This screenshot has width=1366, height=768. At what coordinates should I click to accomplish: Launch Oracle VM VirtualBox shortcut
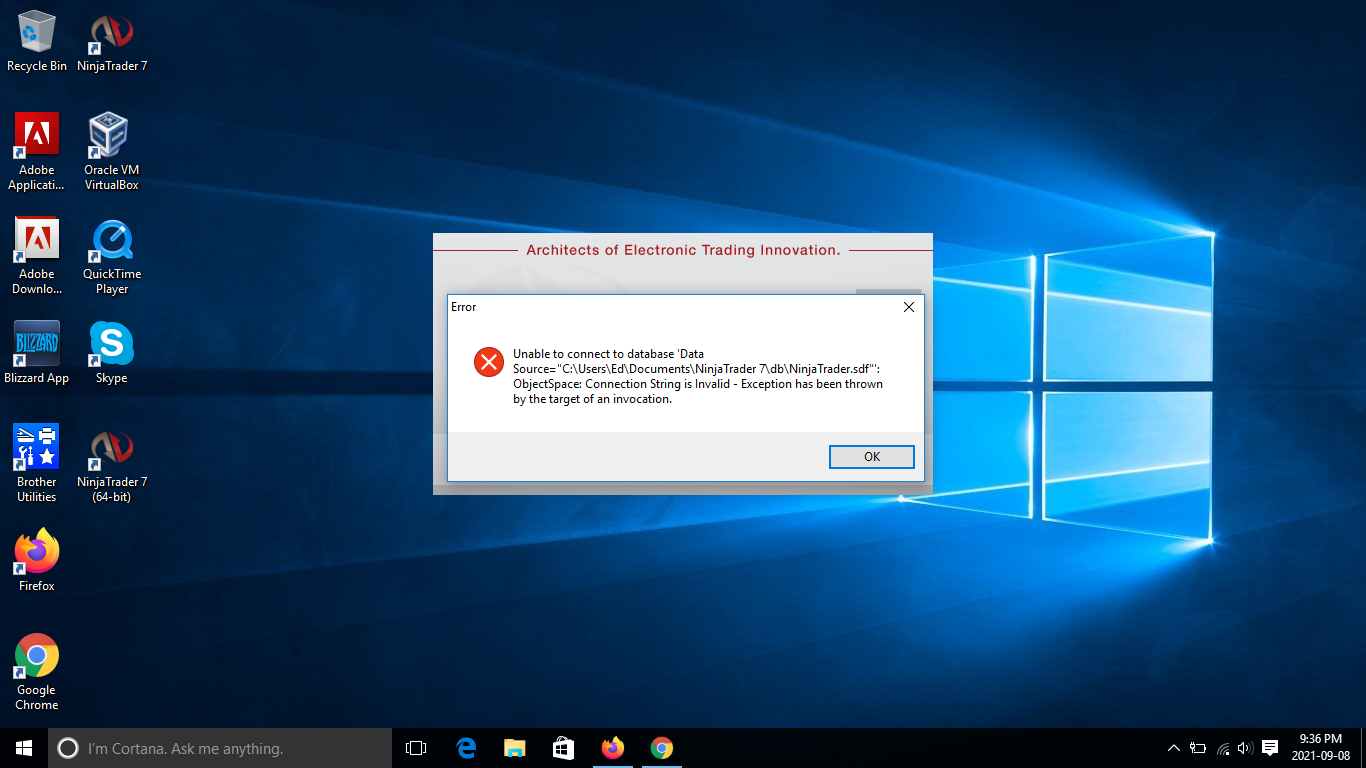click(112, 151)
